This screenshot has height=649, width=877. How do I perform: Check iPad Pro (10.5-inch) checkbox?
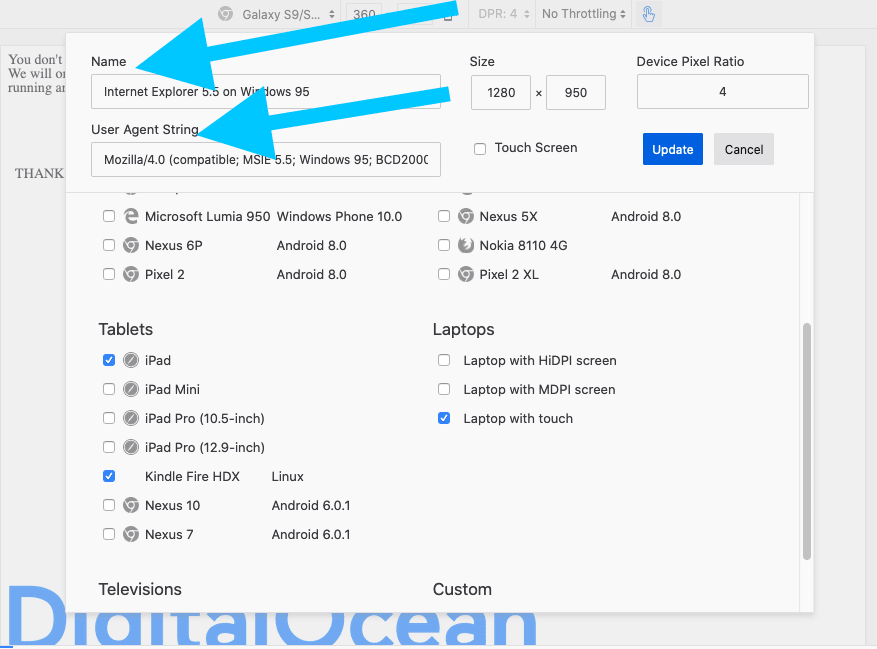(109, 418)
